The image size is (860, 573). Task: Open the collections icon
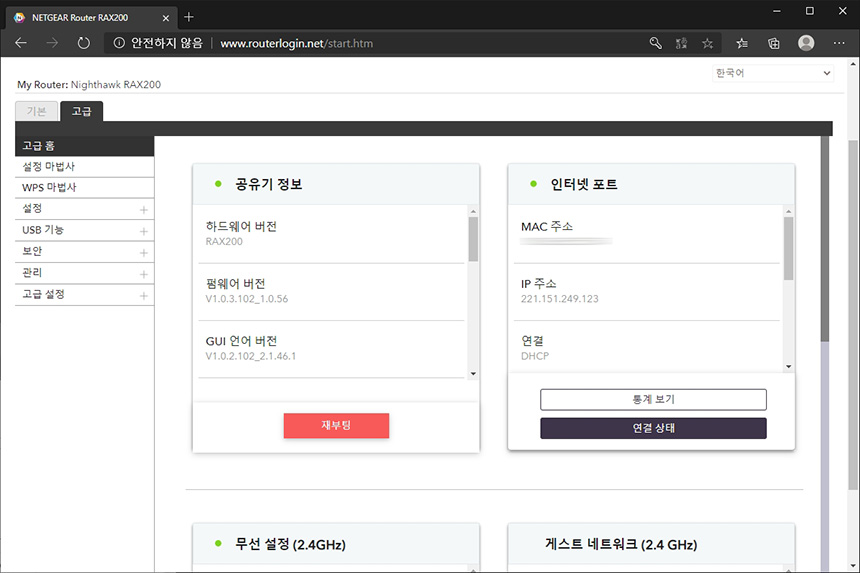[773, 43]
